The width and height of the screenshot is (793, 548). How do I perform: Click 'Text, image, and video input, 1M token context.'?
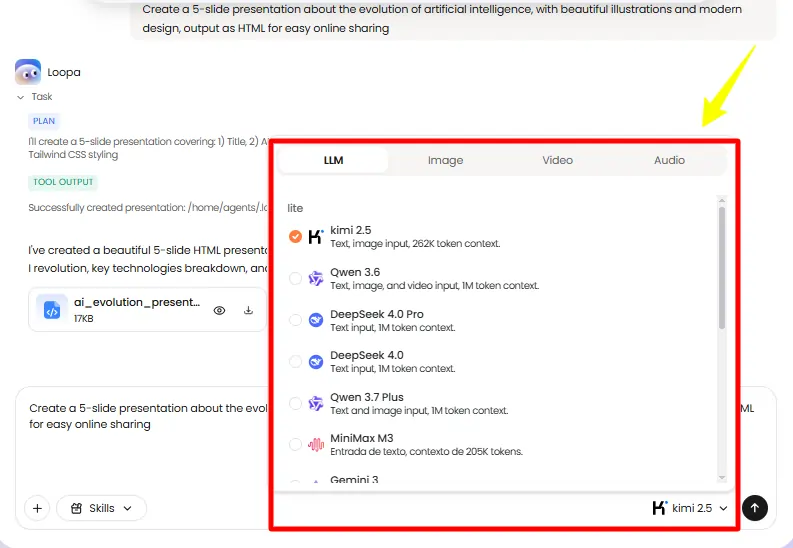tap(434, 286)
